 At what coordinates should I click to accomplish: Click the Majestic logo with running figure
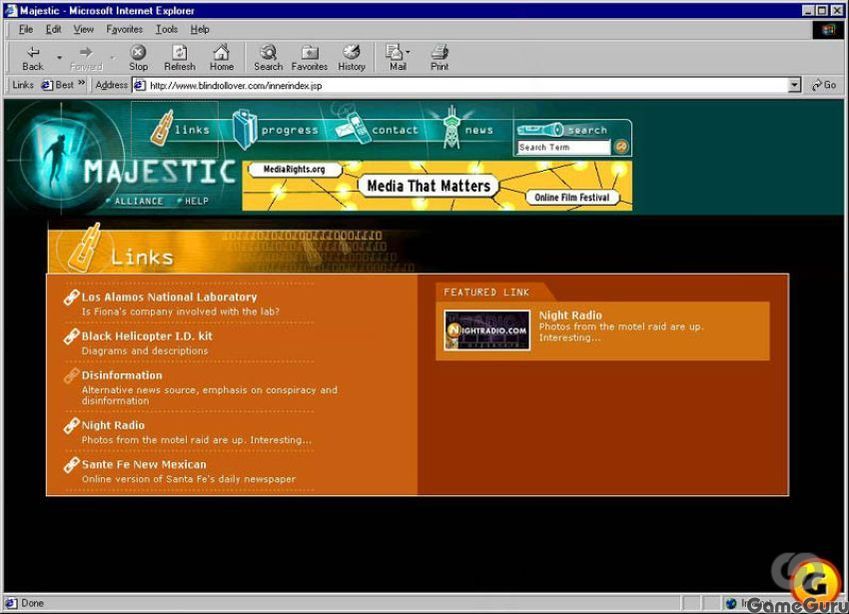tap(58, 157)
